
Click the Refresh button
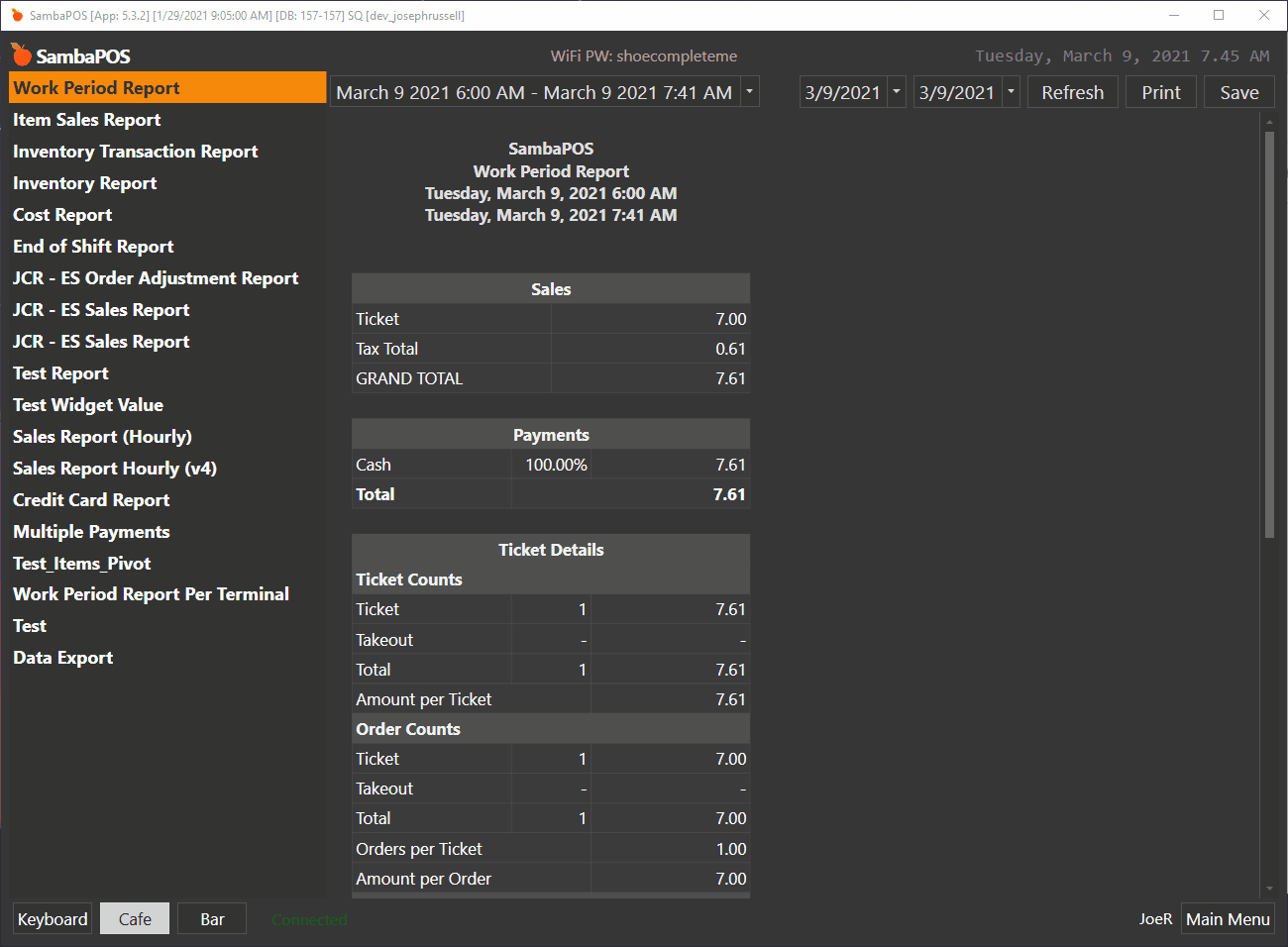click(1072, 92)
